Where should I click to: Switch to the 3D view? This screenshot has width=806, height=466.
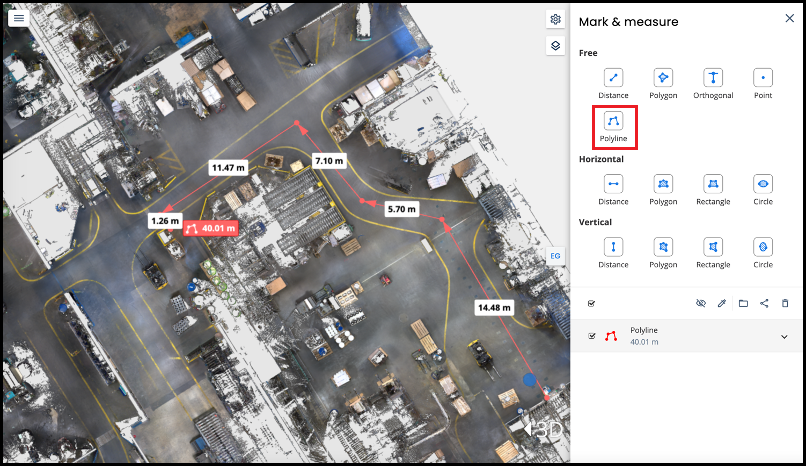pos(543,430)
